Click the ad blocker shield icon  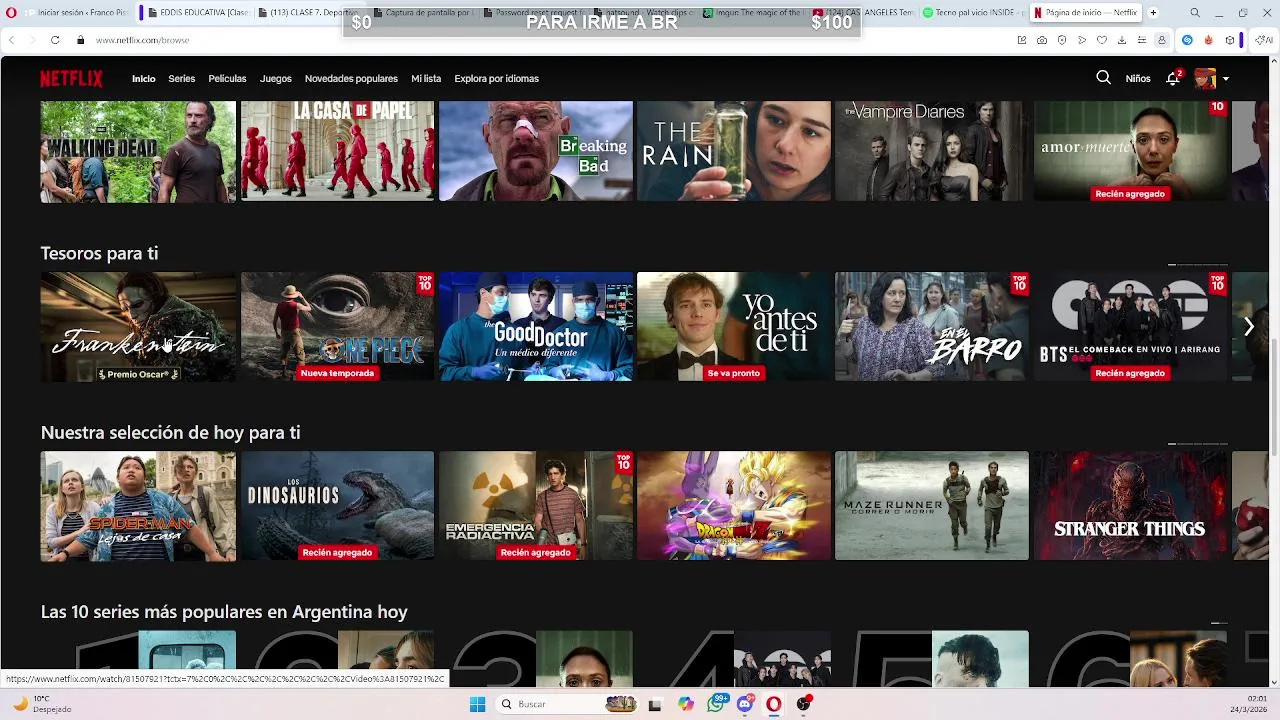[1062, 40]
